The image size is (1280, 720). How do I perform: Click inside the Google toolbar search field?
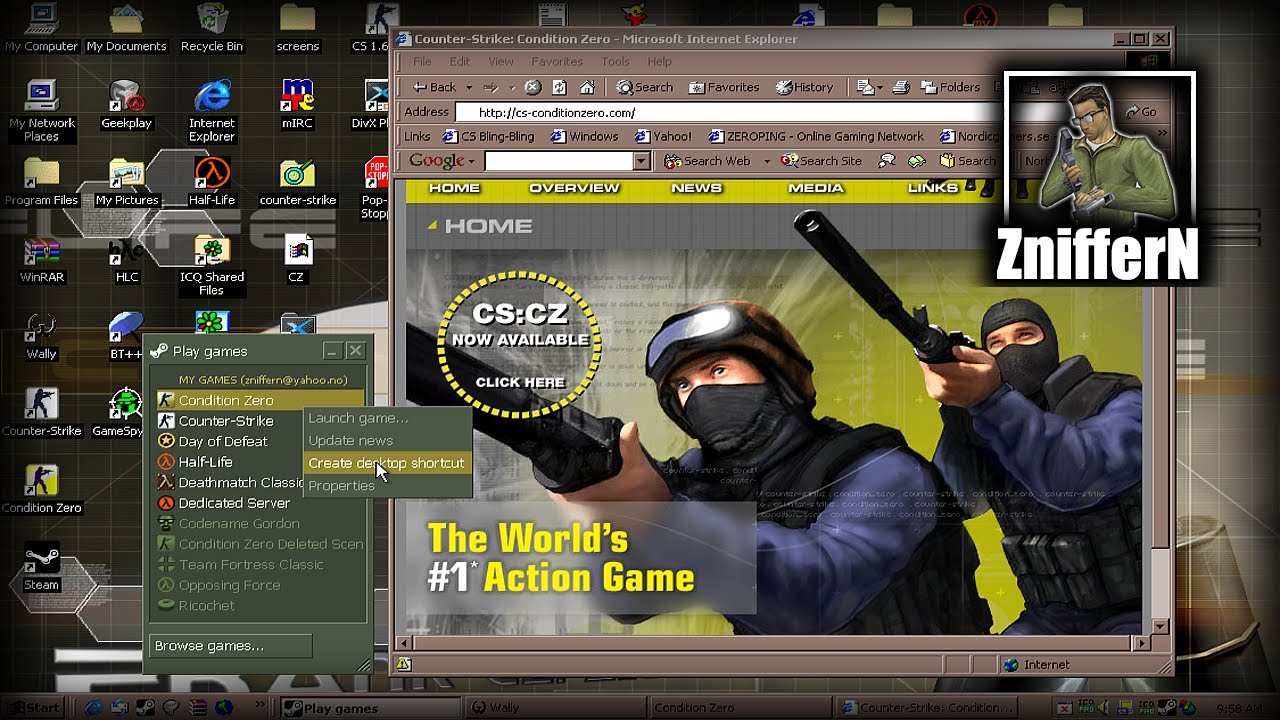559,161
